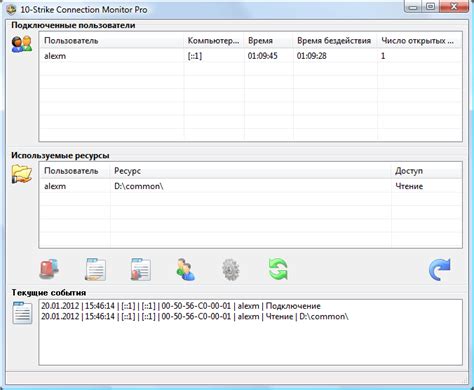Image resolution: width=474 pixels, height=390 pixels.
Task: Select the D:\common\ resource row
Action: click(x=251, y=186)
